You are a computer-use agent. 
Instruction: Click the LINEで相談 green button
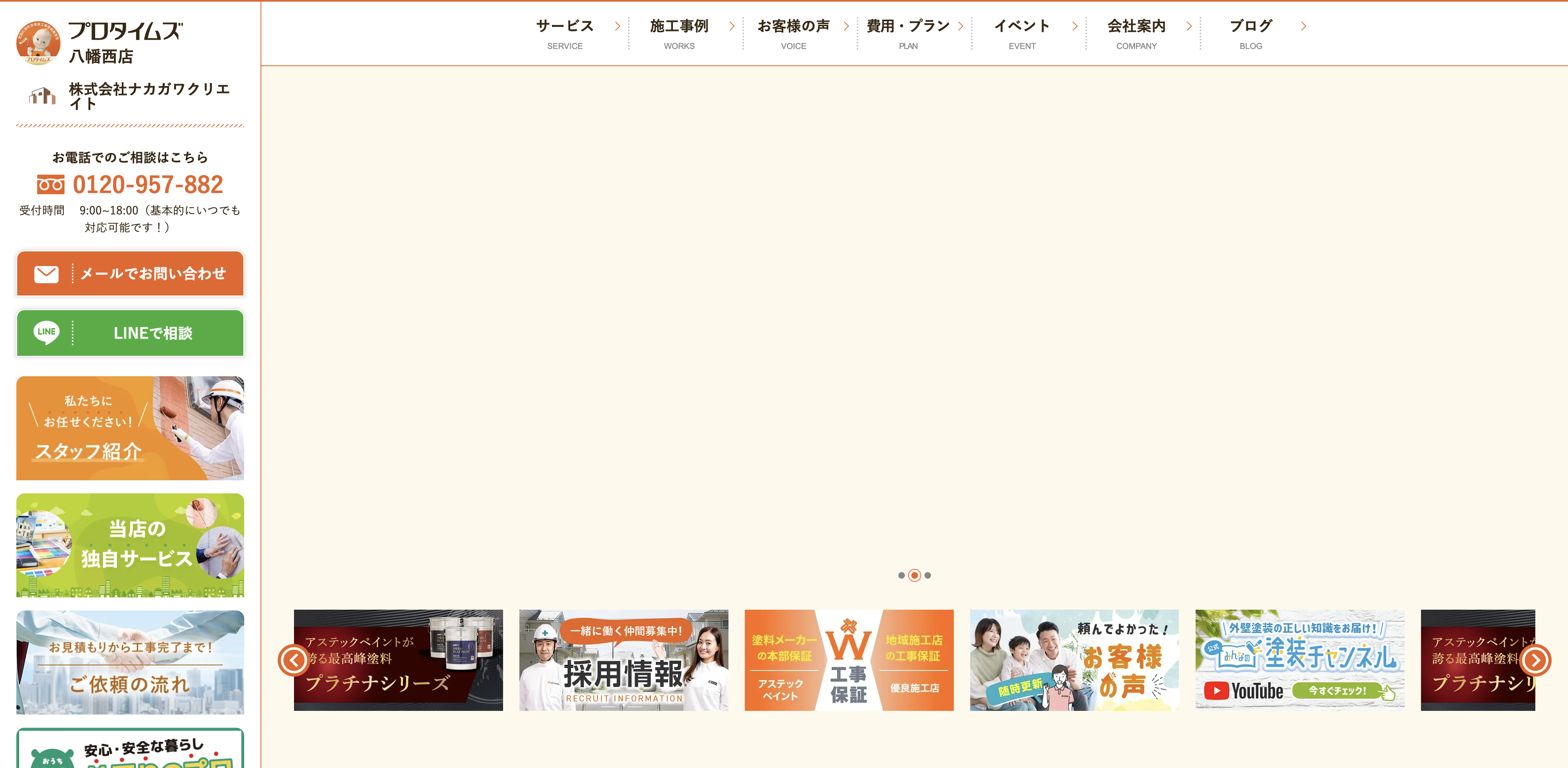(x=130, y=333)
